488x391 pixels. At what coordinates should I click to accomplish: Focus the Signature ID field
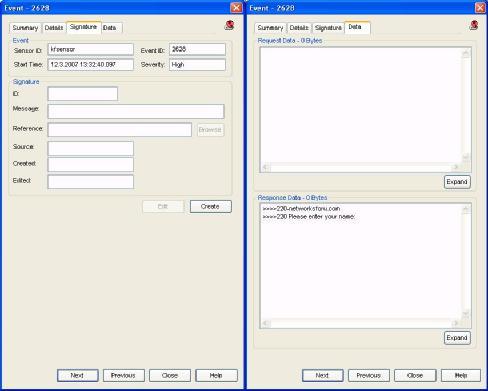(x=83, y=94)
